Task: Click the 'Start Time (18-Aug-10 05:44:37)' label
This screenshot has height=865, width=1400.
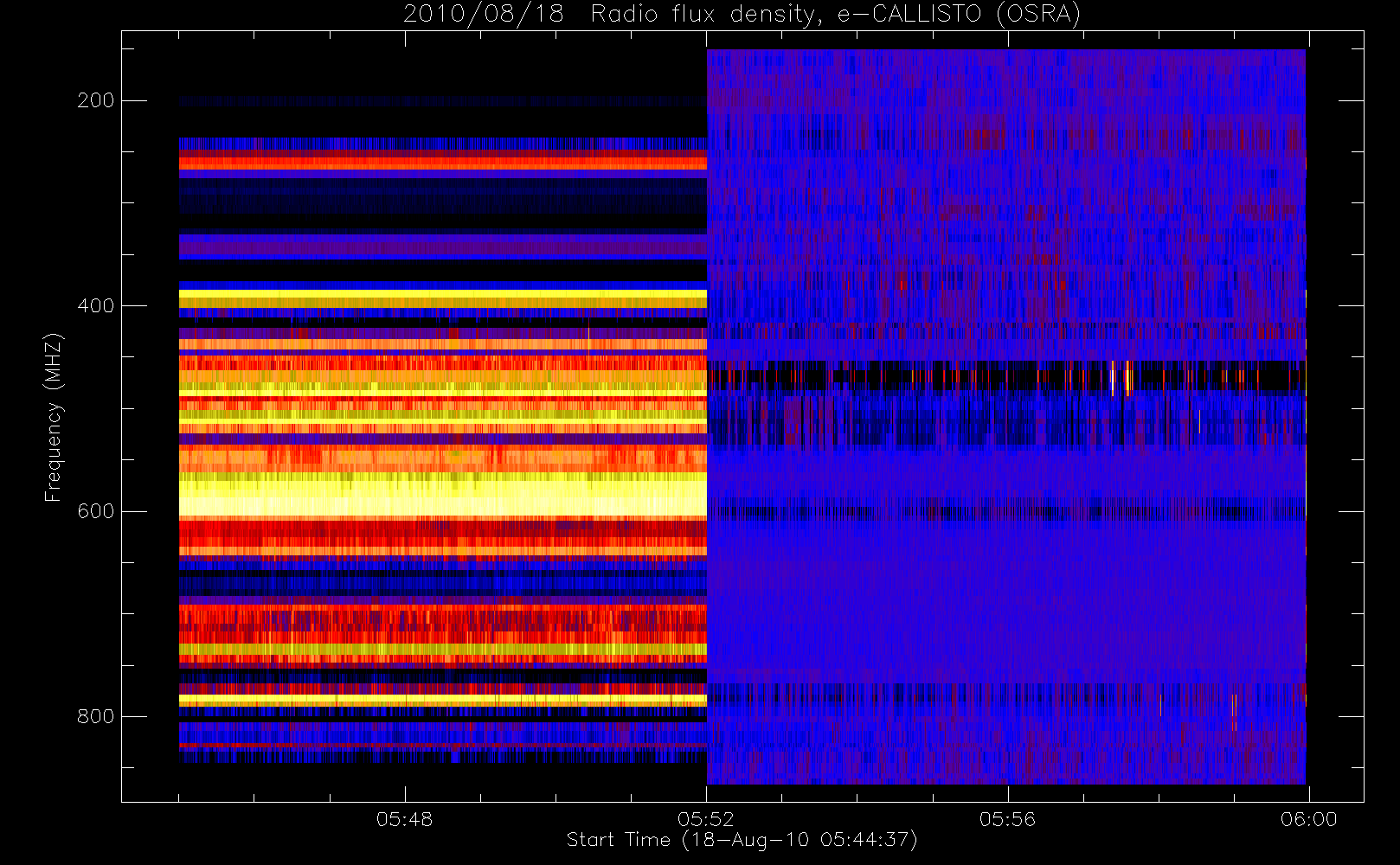Action: 742,840
